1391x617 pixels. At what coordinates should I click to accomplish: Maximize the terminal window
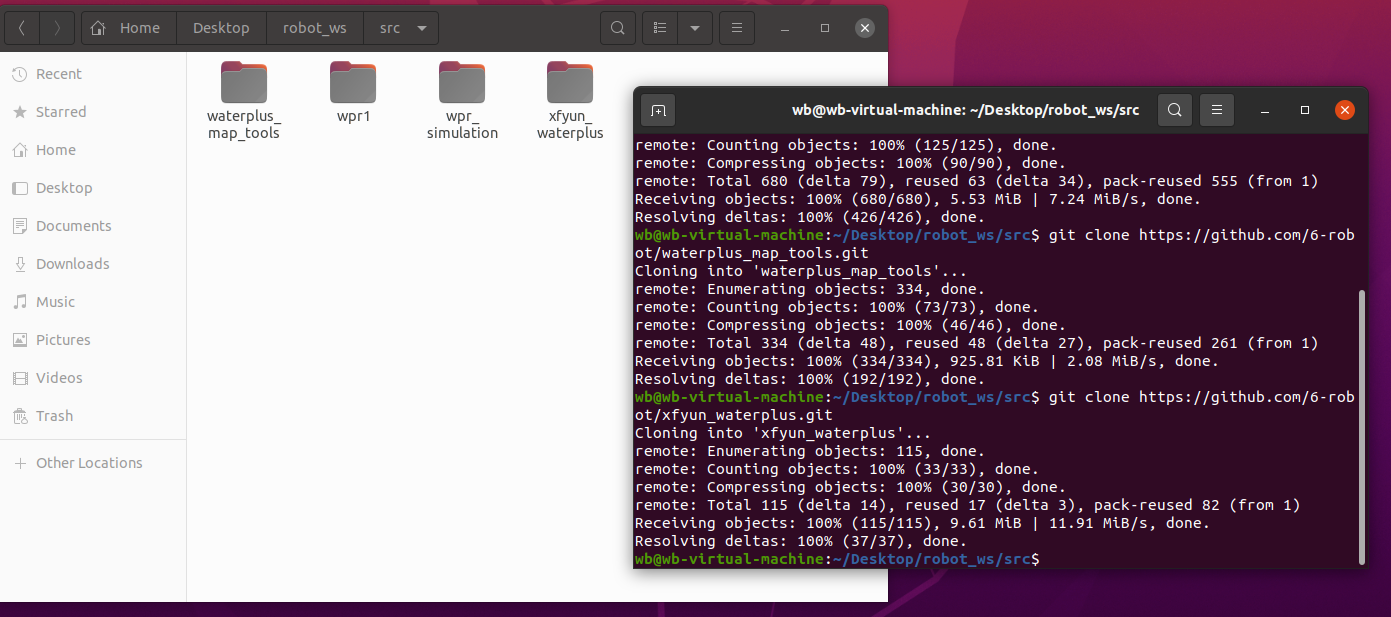pos(1305,110)
